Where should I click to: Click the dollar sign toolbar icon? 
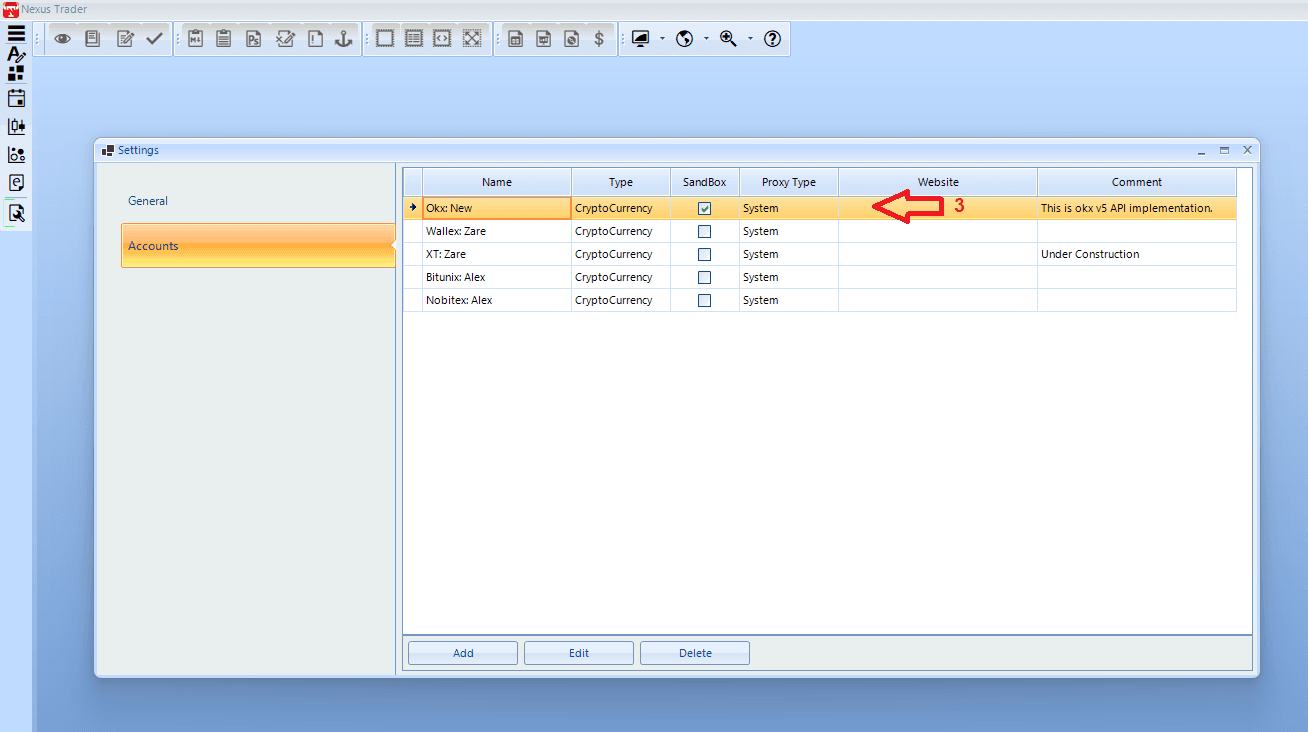[599, 39]
